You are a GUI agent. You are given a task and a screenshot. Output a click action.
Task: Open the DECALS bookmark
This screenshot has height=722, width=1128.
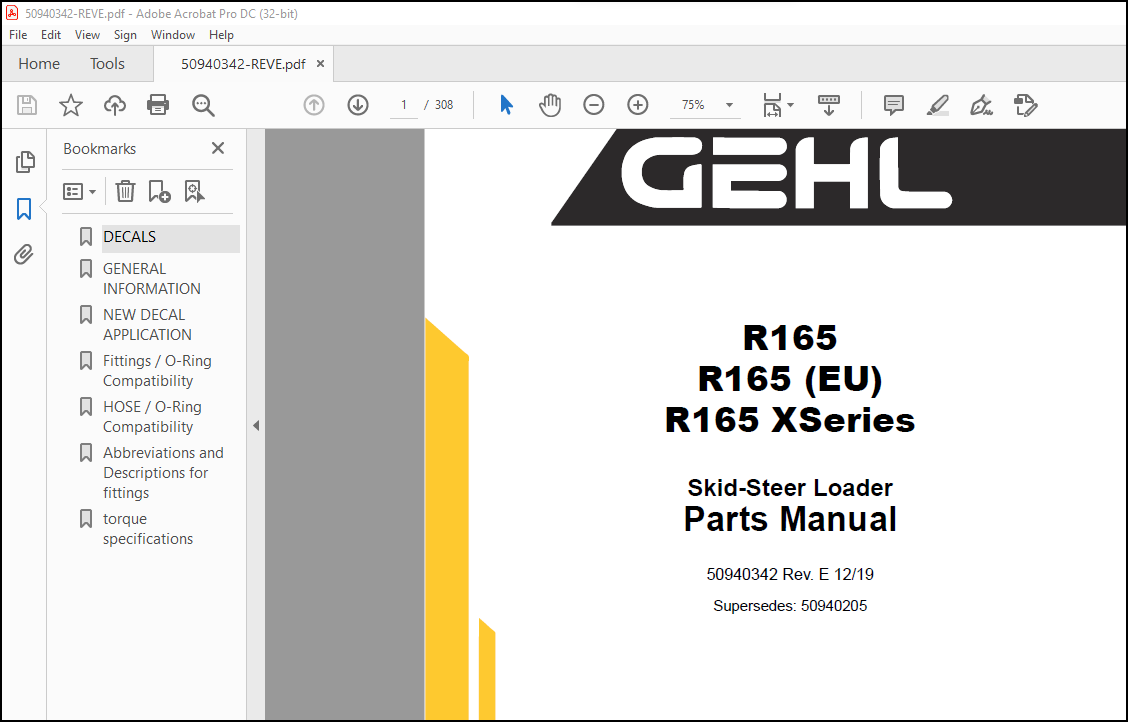click(129, 237)
